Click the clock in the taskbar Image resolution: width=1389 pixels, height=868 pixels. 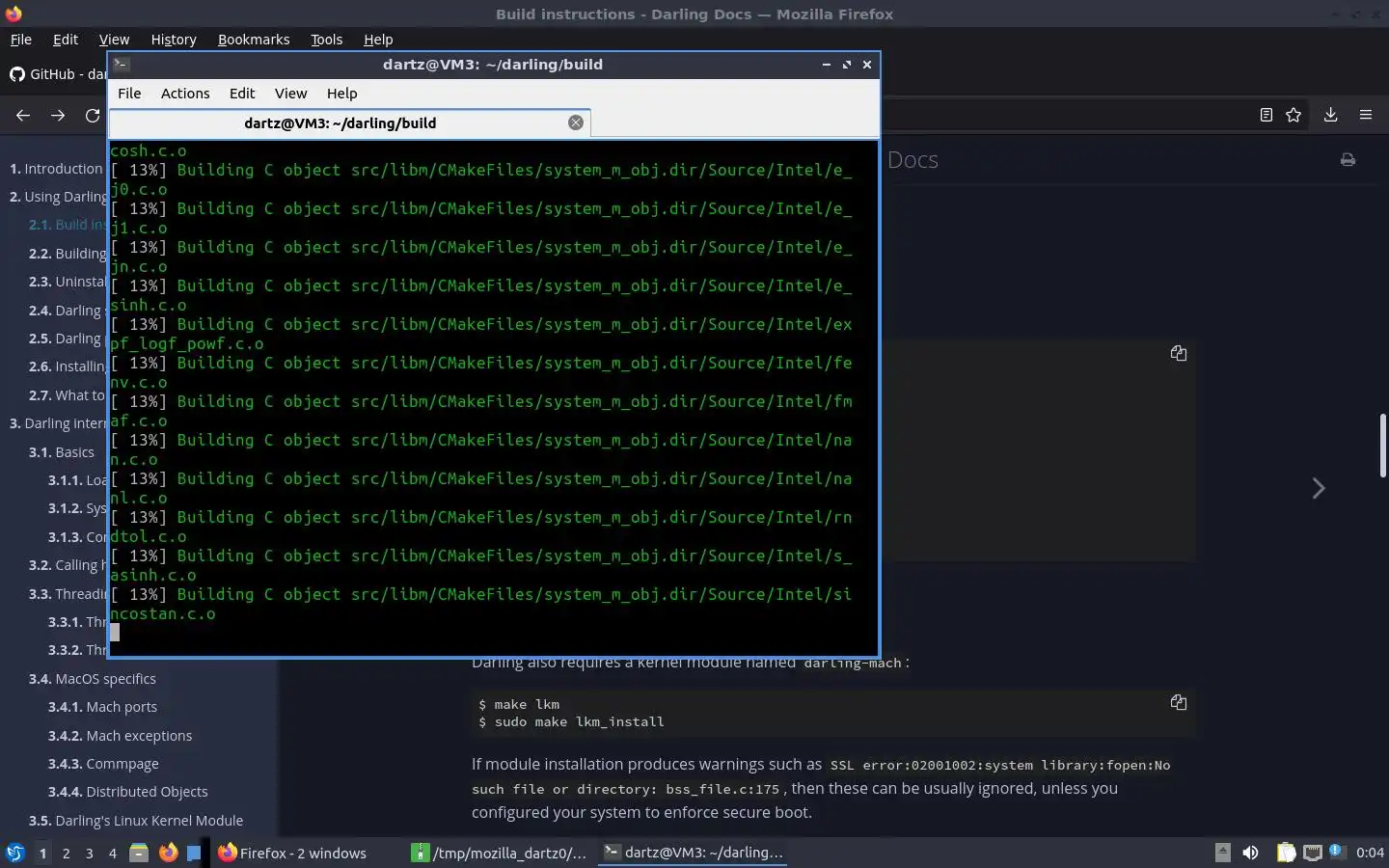click(1370, 853)
